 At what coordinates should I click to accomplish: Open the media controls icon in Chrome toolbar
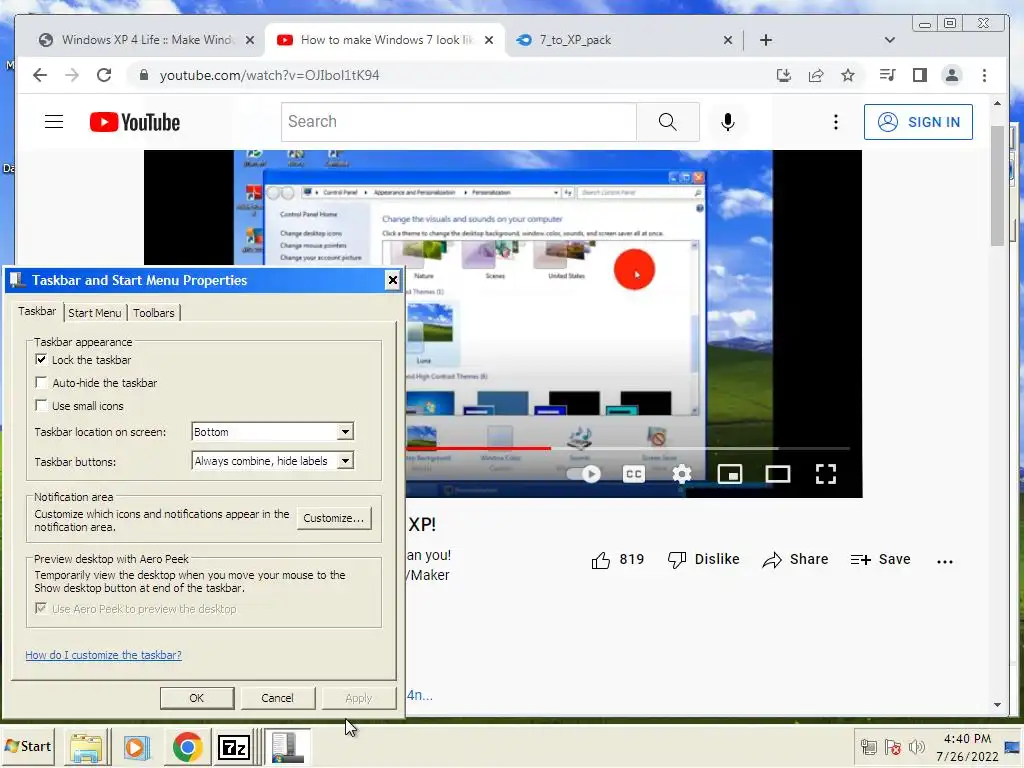(887, 75)
